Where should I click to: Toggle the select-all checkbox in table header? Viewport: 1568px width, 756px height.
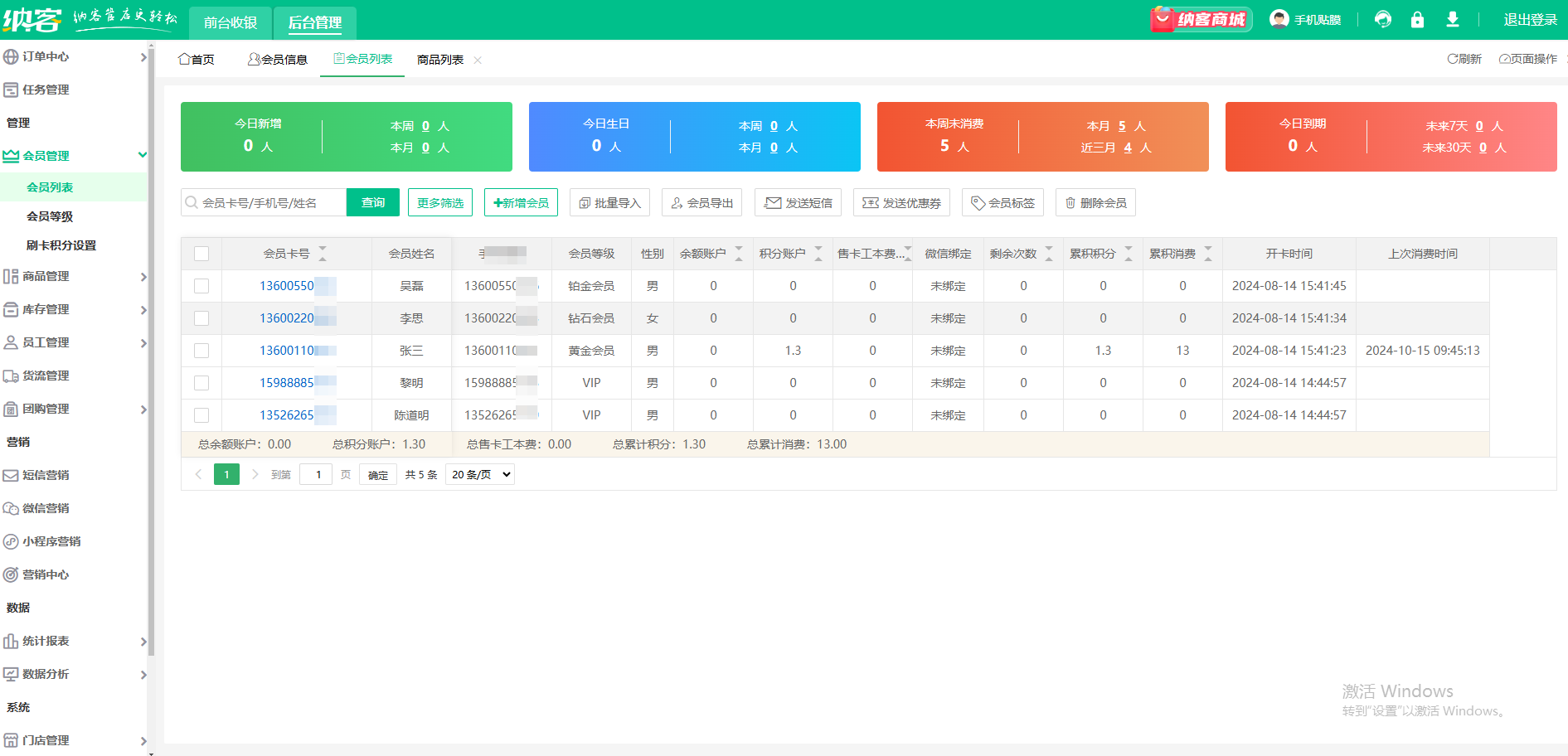point(201,254)
